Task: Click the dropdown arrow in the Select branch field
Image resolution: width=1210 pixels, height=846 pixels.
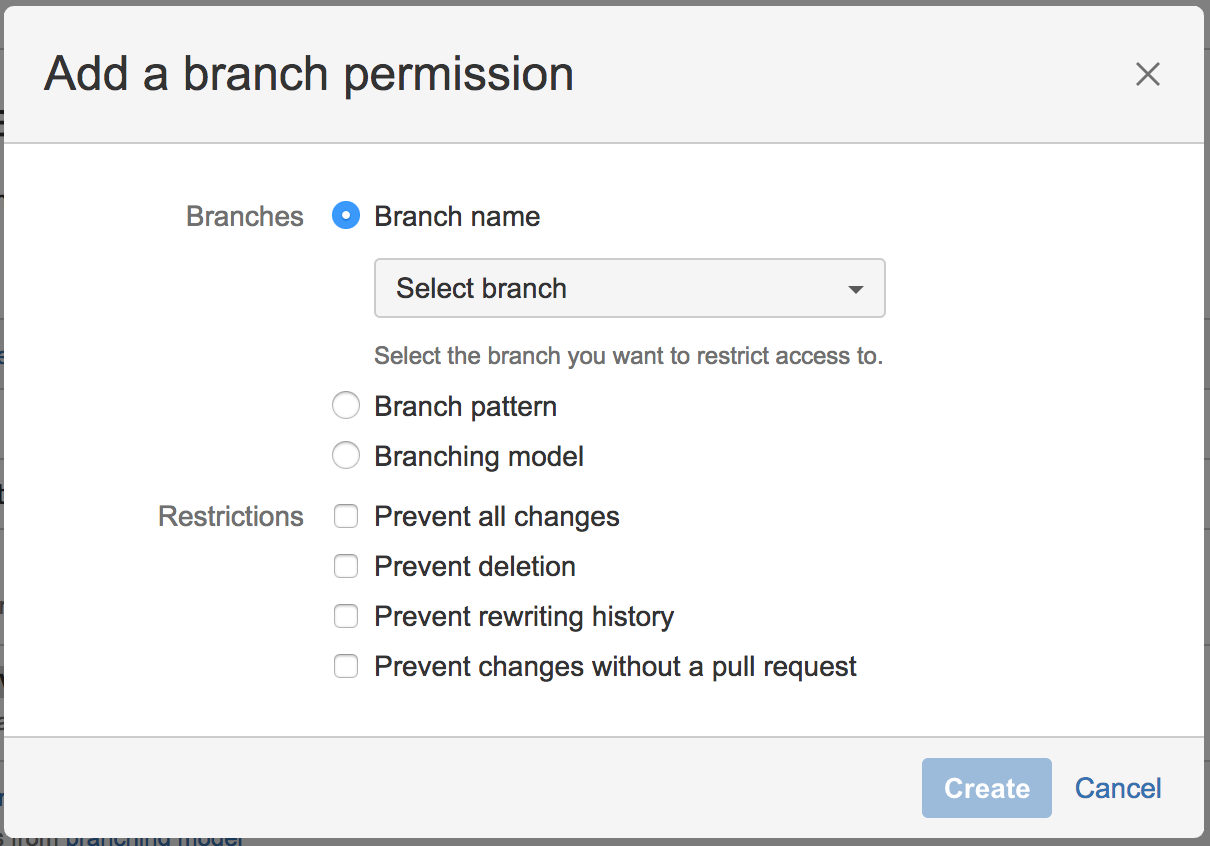Action: (855, 289)
